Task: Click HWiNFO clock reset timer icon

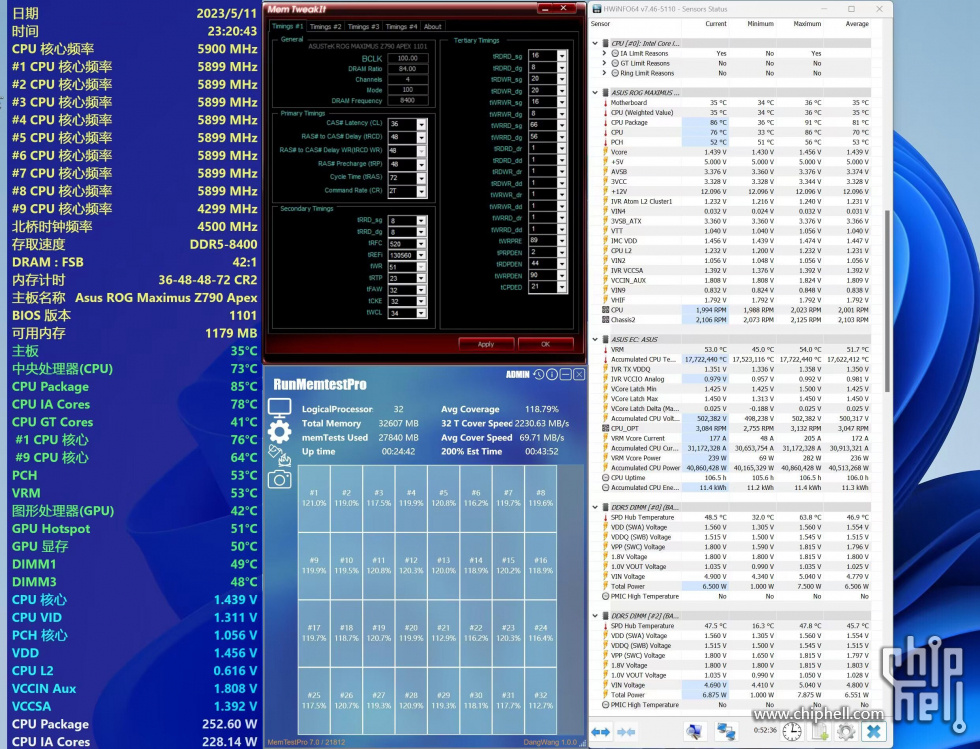Action: point(791,731)
